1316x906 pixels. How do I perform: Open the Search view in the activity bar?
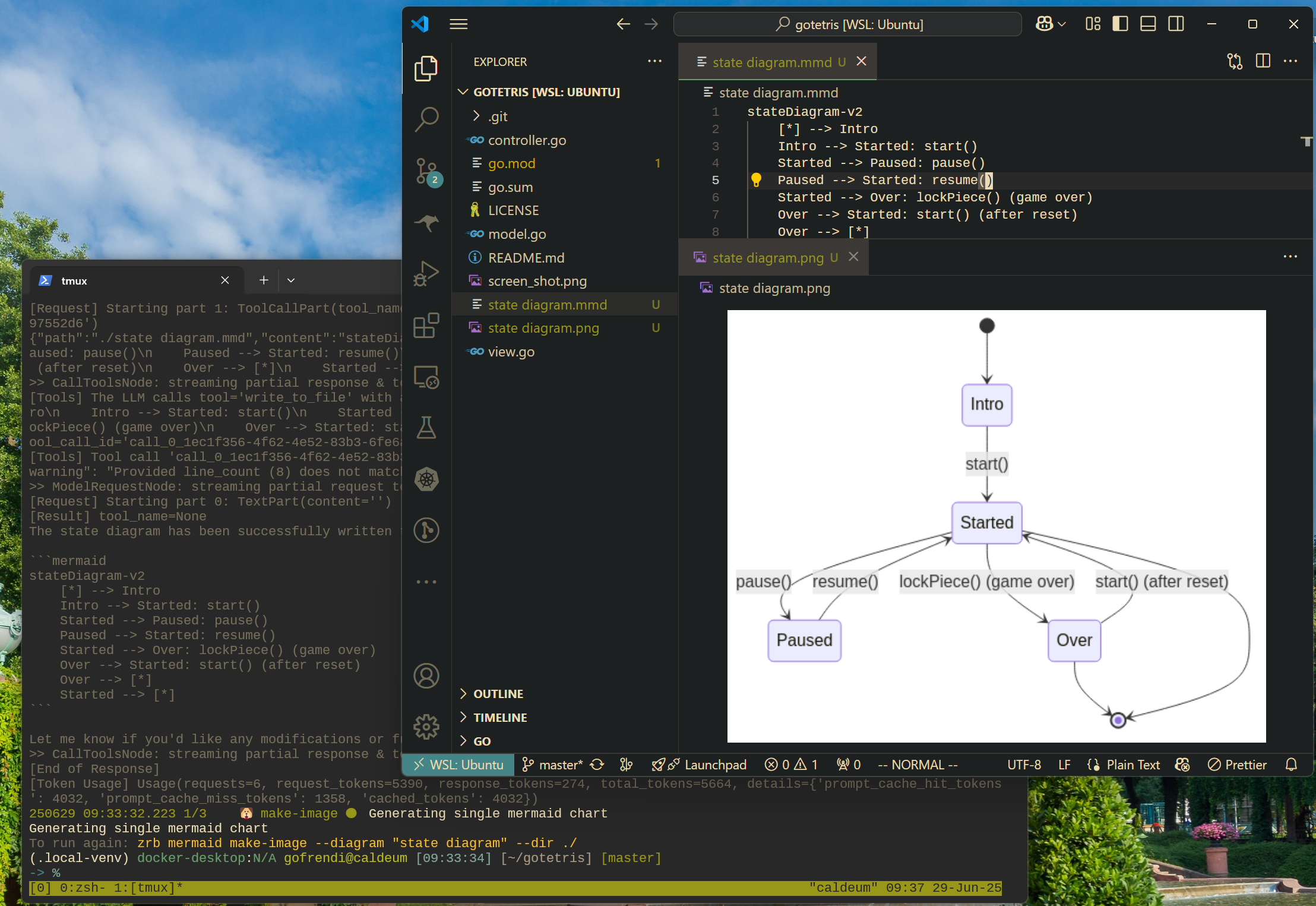(426, 119)
